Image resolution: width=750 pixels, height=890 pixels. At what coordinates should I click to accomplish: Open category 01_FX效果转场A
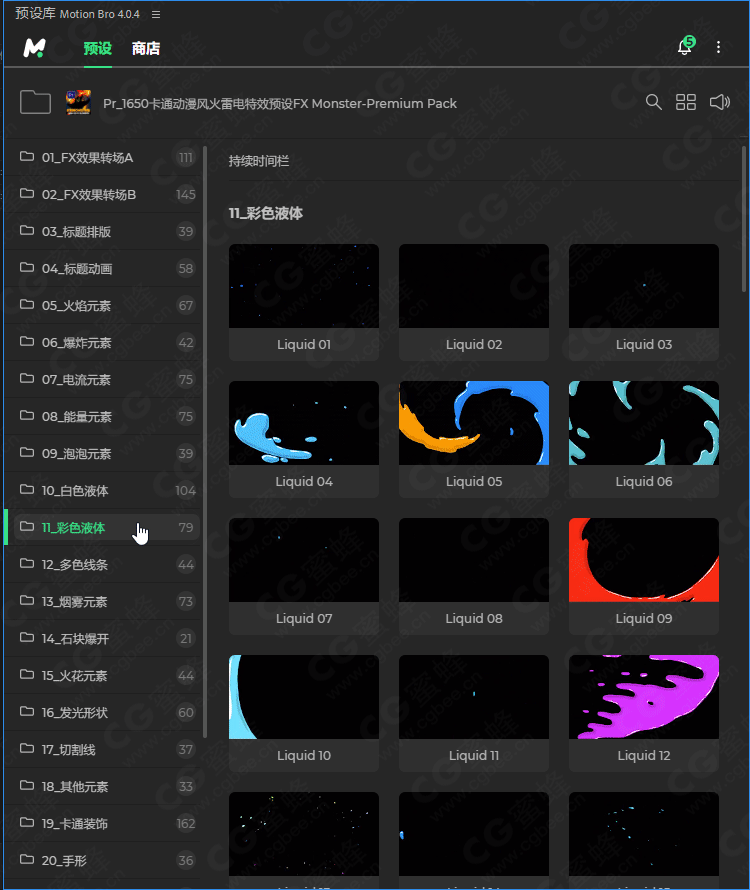[103, 157]
